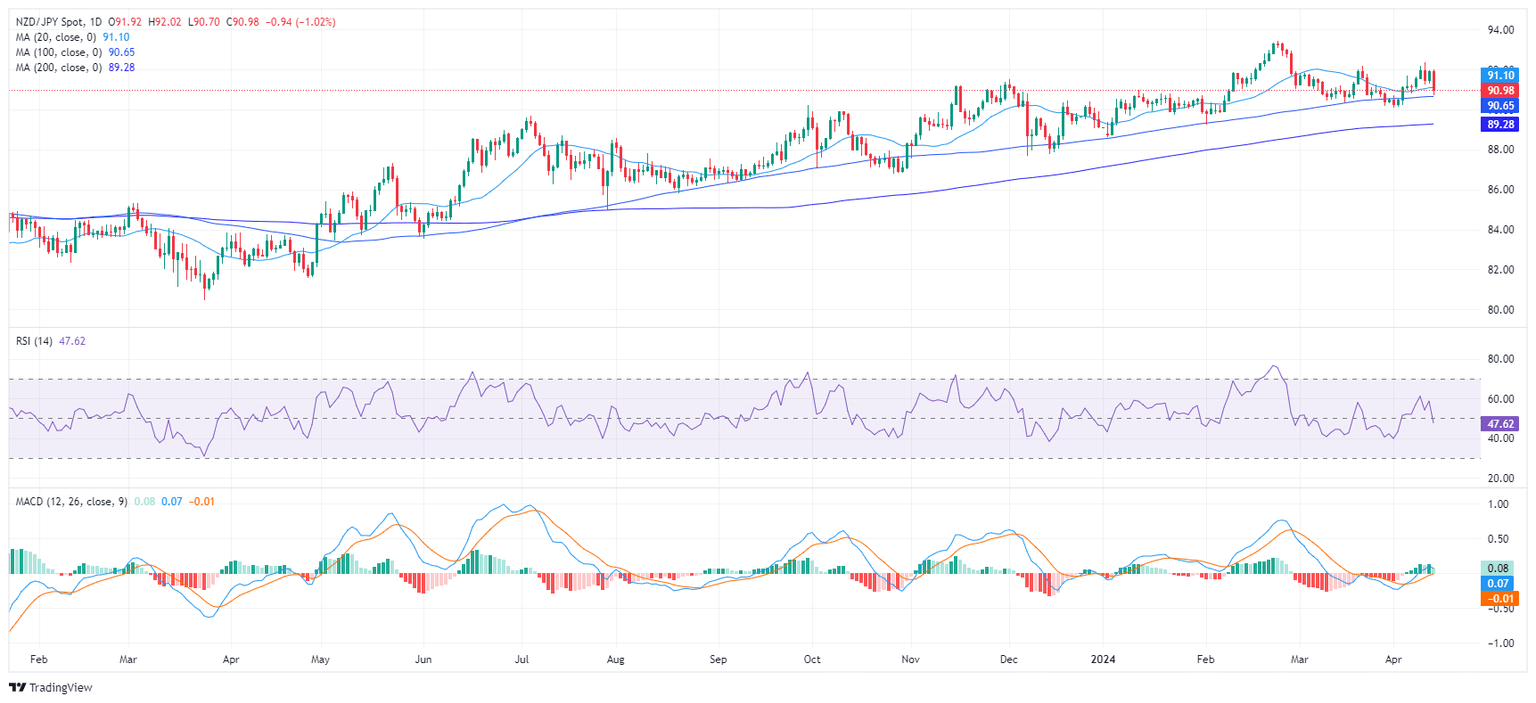Click the -0.50 MACD axis label
The height and width of the screenshot is (703, 1536).
tap(1499, 609)
